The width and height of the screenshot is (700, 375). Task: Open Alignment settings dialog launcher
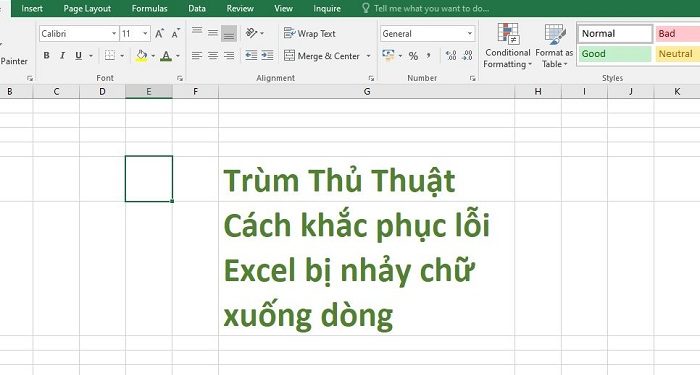(x=371, y=78)
